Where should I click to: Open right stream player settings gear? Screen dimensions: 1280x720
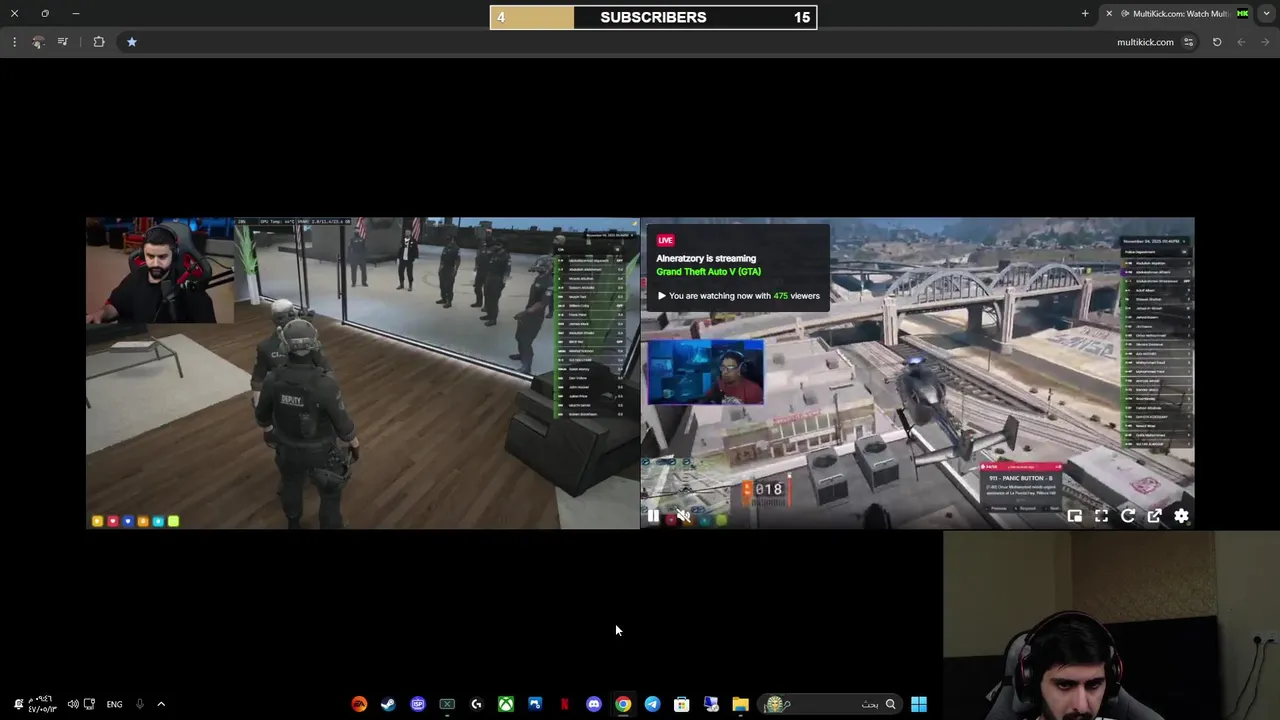point(1181,516)
